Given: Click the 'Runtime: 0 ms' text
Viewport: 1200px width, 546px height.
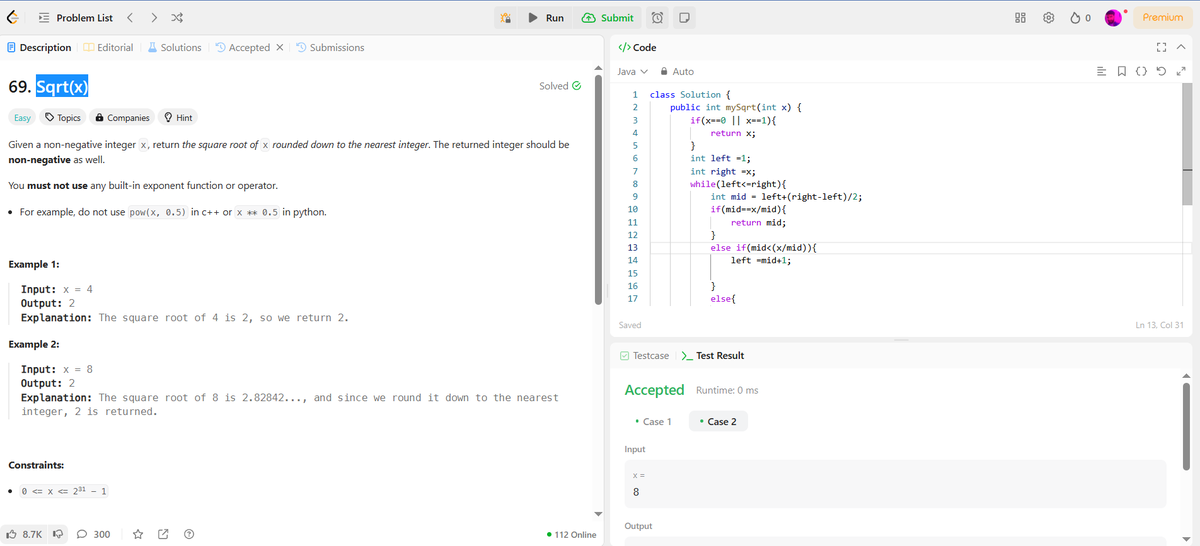Looking at the screenshot, I should pyautogui.click(x=727, y=390).
